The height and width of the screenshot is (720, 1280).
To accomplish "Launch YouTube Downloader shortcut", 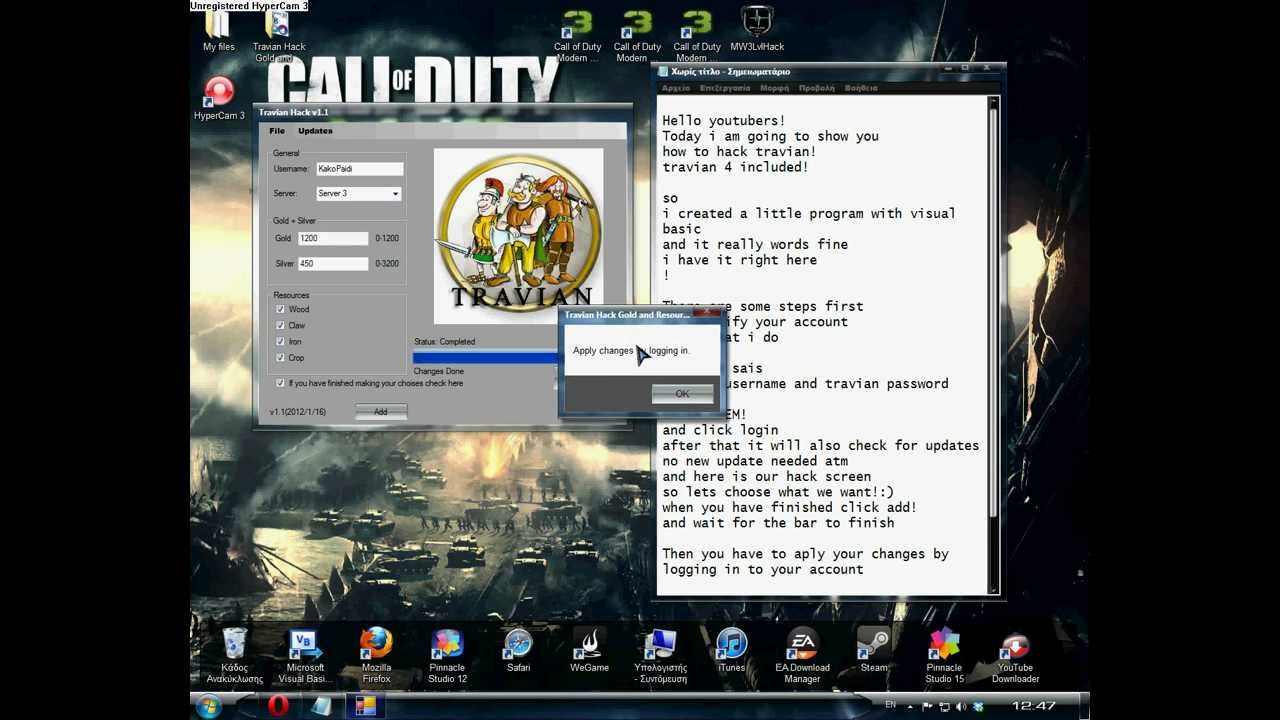I will [1015, 656].
